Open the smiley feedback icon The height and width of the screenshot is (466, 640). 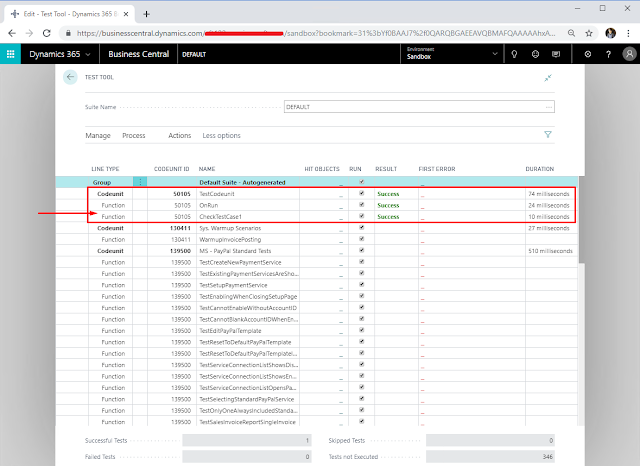(x=535, y=54)
